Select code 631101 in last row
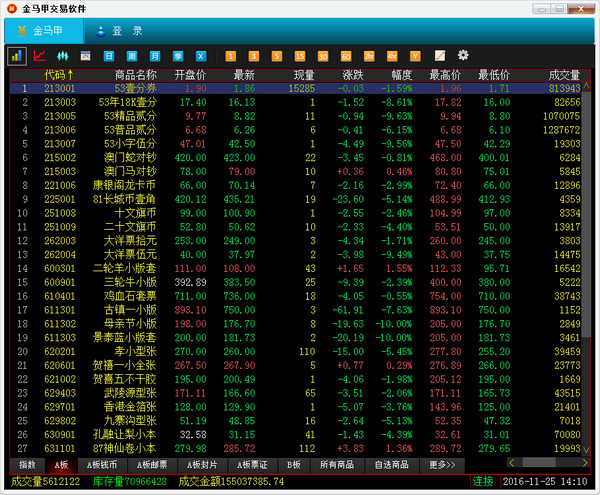Screen dimensions: 600x495 click(60, 448)
